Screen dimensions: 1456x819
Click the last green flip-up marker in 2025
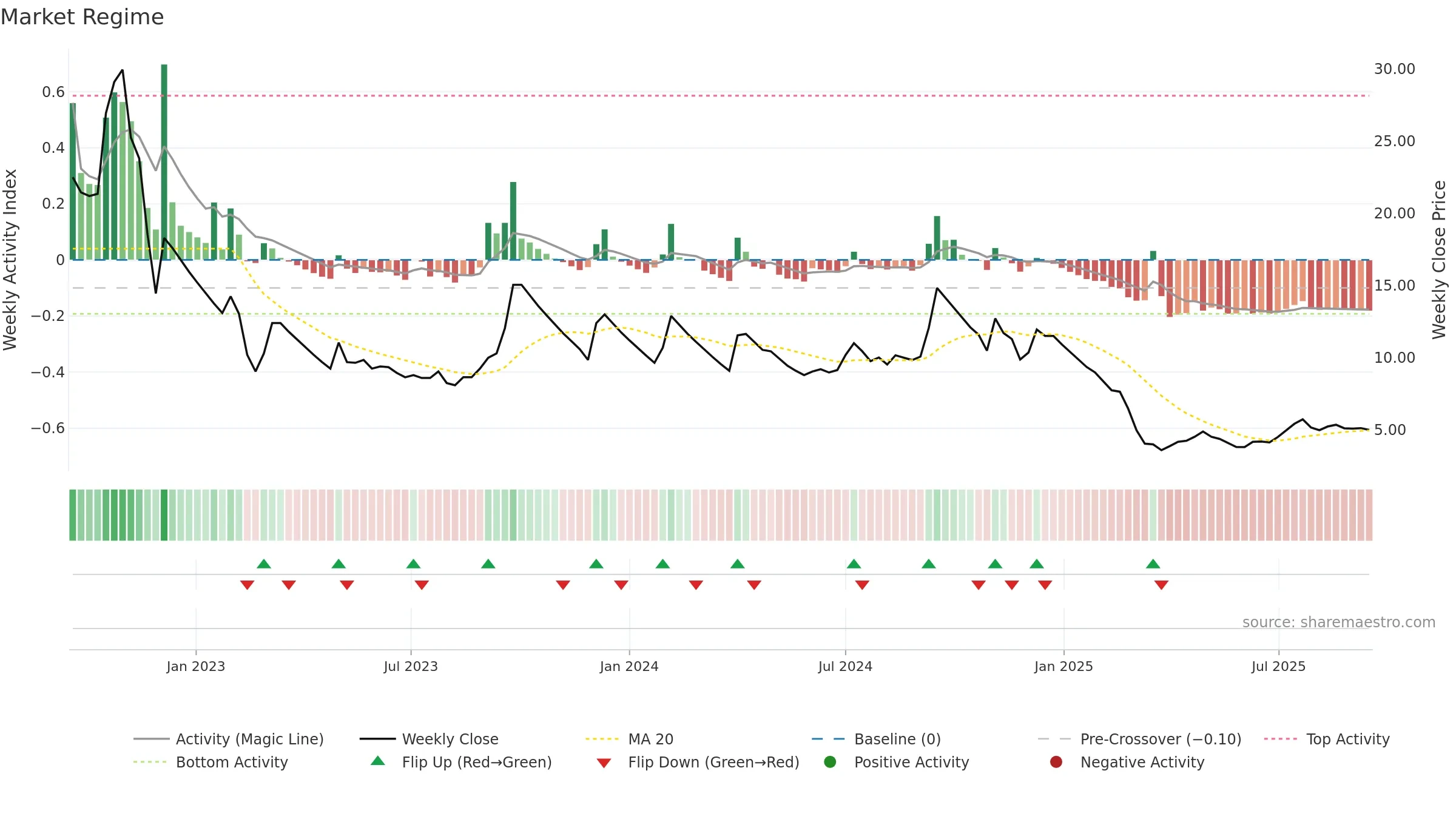tap(1153, 564)
